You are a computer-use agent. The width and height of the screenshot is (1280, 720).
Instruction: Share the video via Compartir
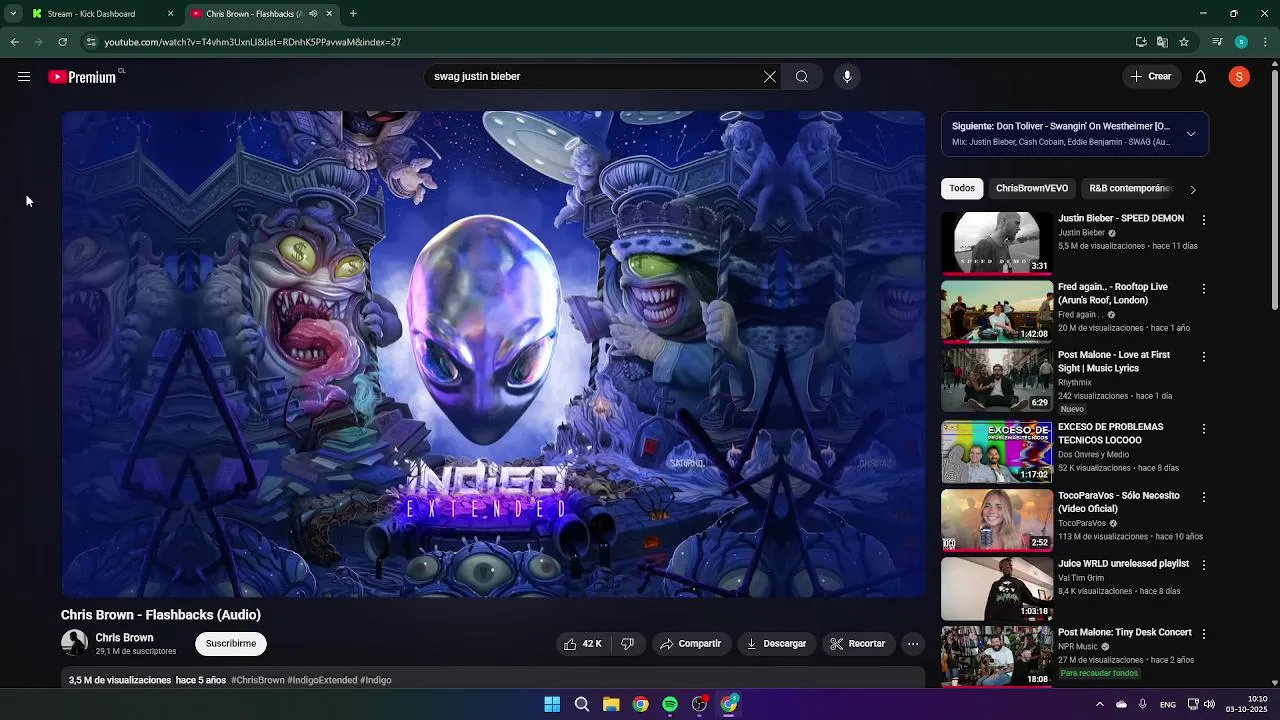coord(690,644)
